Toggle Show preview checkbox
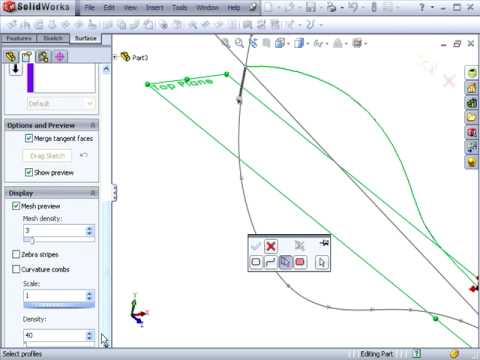 pos(29,172)
